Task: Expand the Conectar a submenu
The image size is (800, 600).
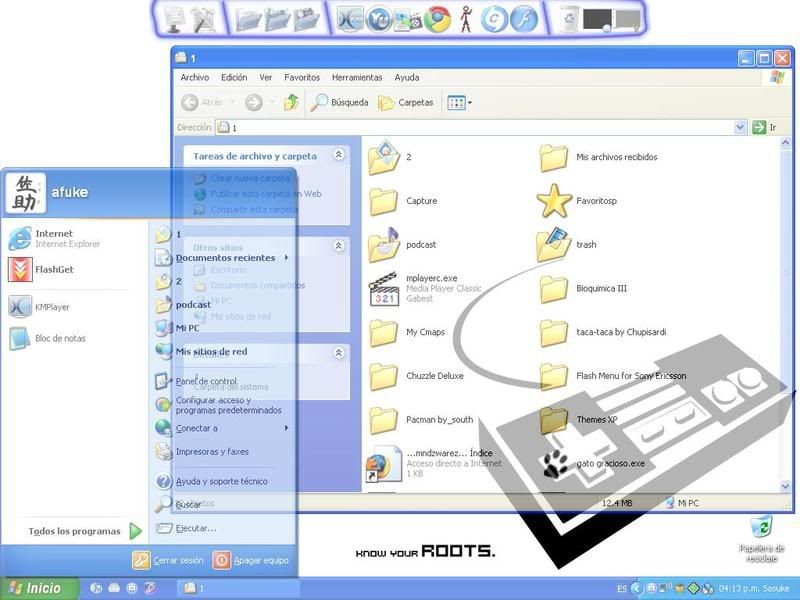Action: 222,428
